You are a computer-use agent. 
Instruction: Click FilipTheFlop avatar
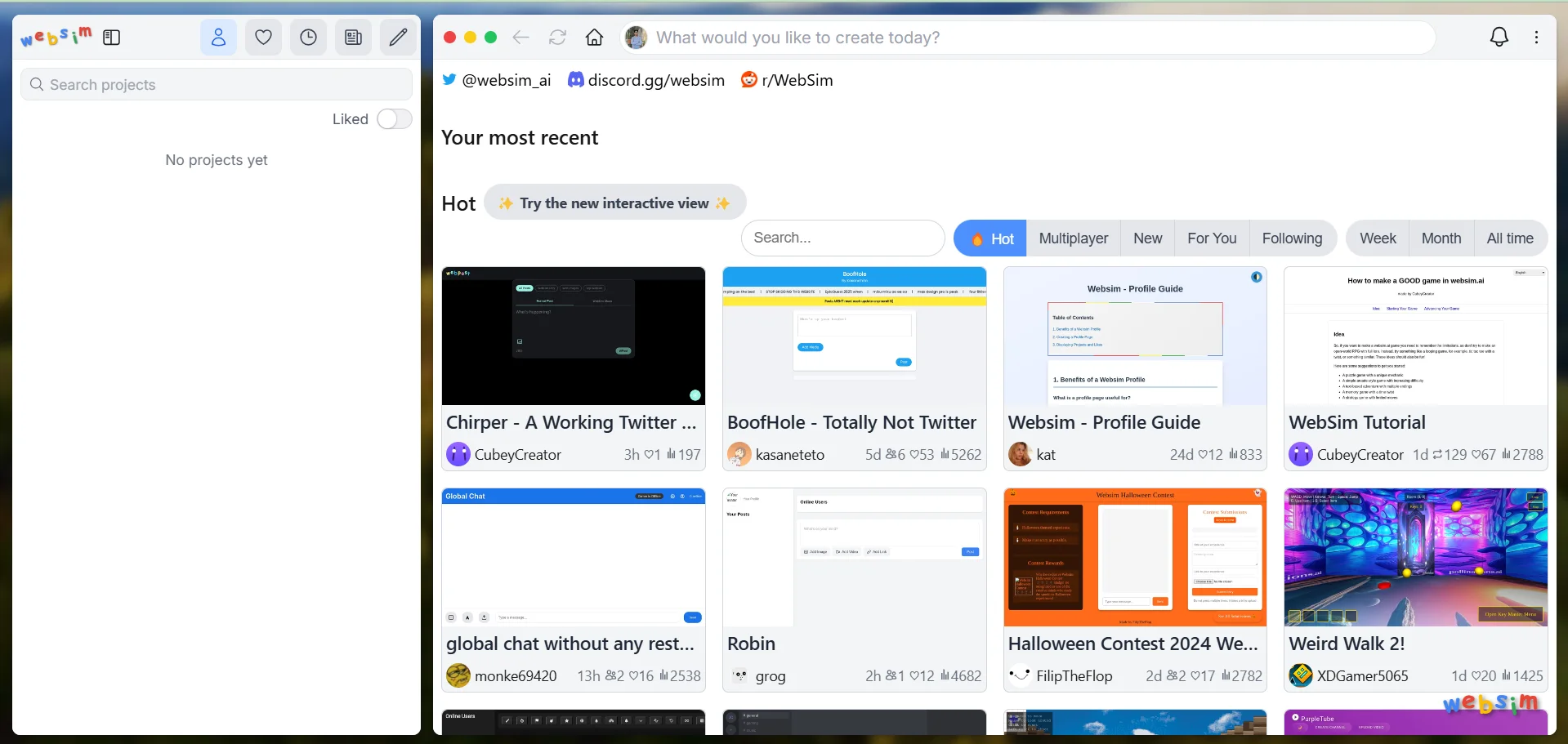click(1020, 675)
